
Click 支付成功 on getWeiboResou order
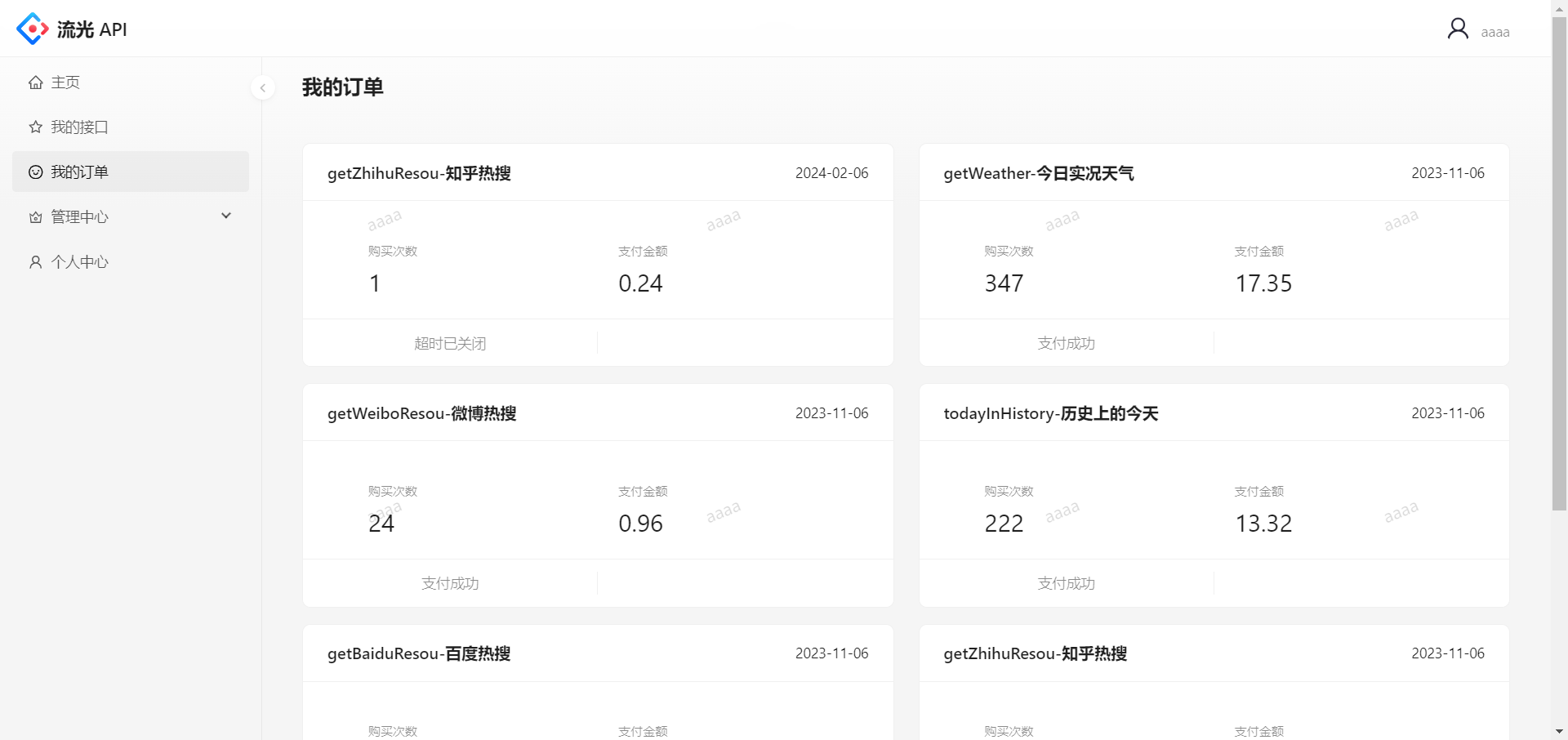[450, 583]
